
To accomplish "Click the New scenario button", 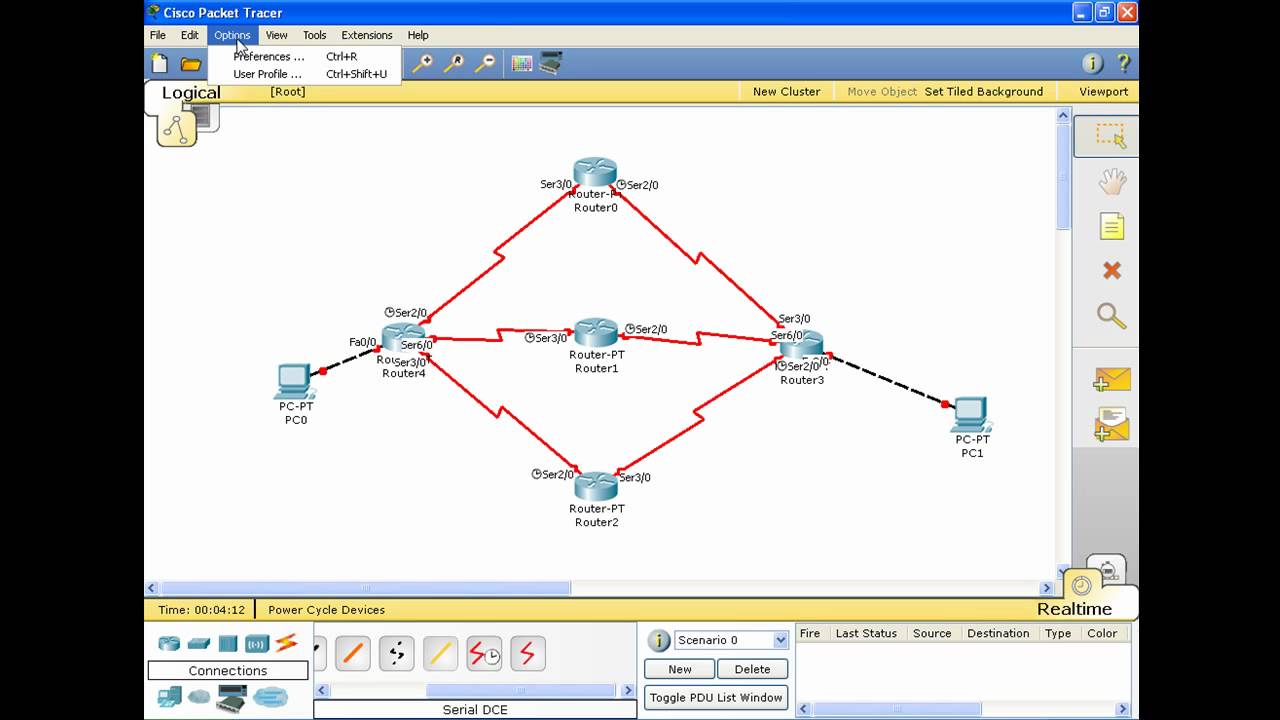I will click(x=680, y=669).
